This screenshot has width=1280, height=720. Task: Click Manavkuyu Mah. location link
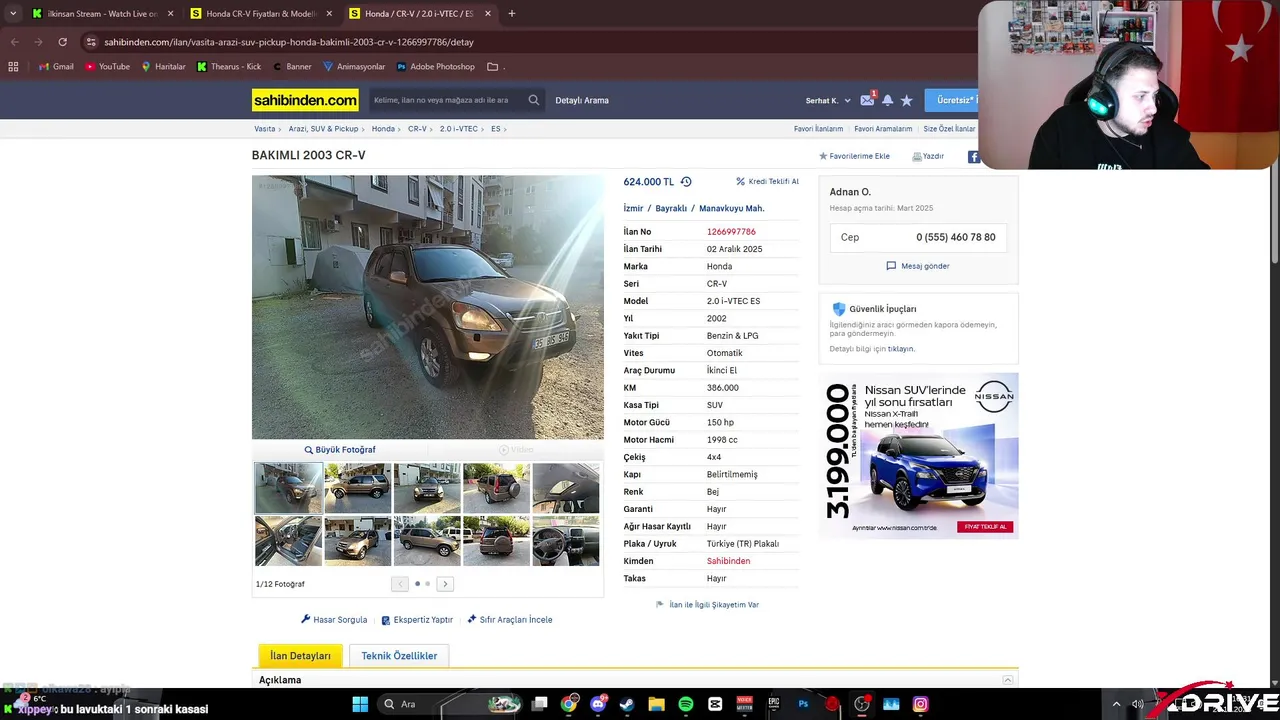point(731,208)
